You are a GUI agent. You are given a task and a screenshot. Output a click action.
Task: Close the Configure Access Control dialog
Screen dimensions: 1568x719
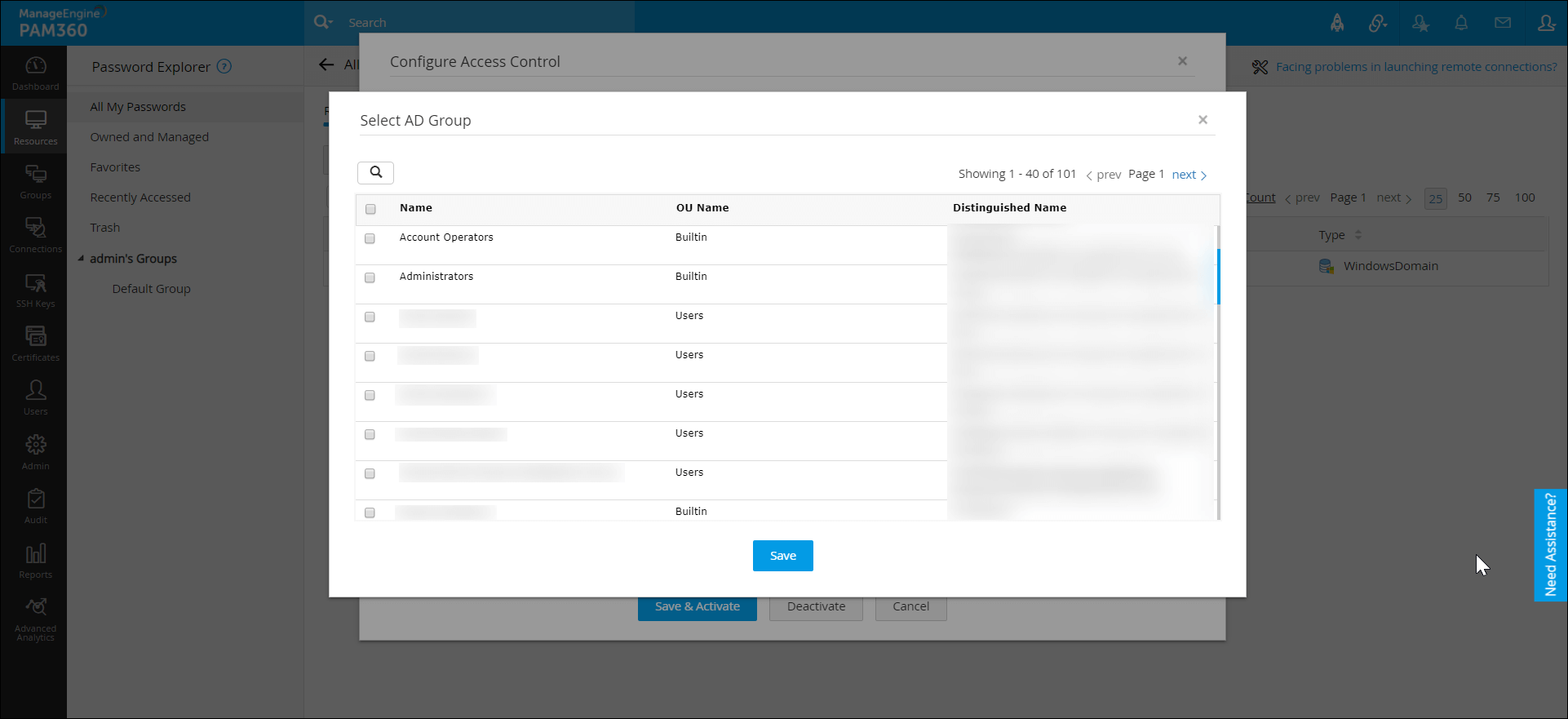pos(1182,61)
